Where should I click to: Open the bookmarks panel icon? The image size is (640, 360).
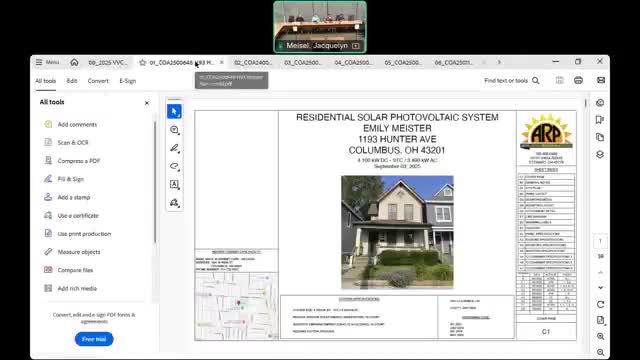[x=600, y=120]
